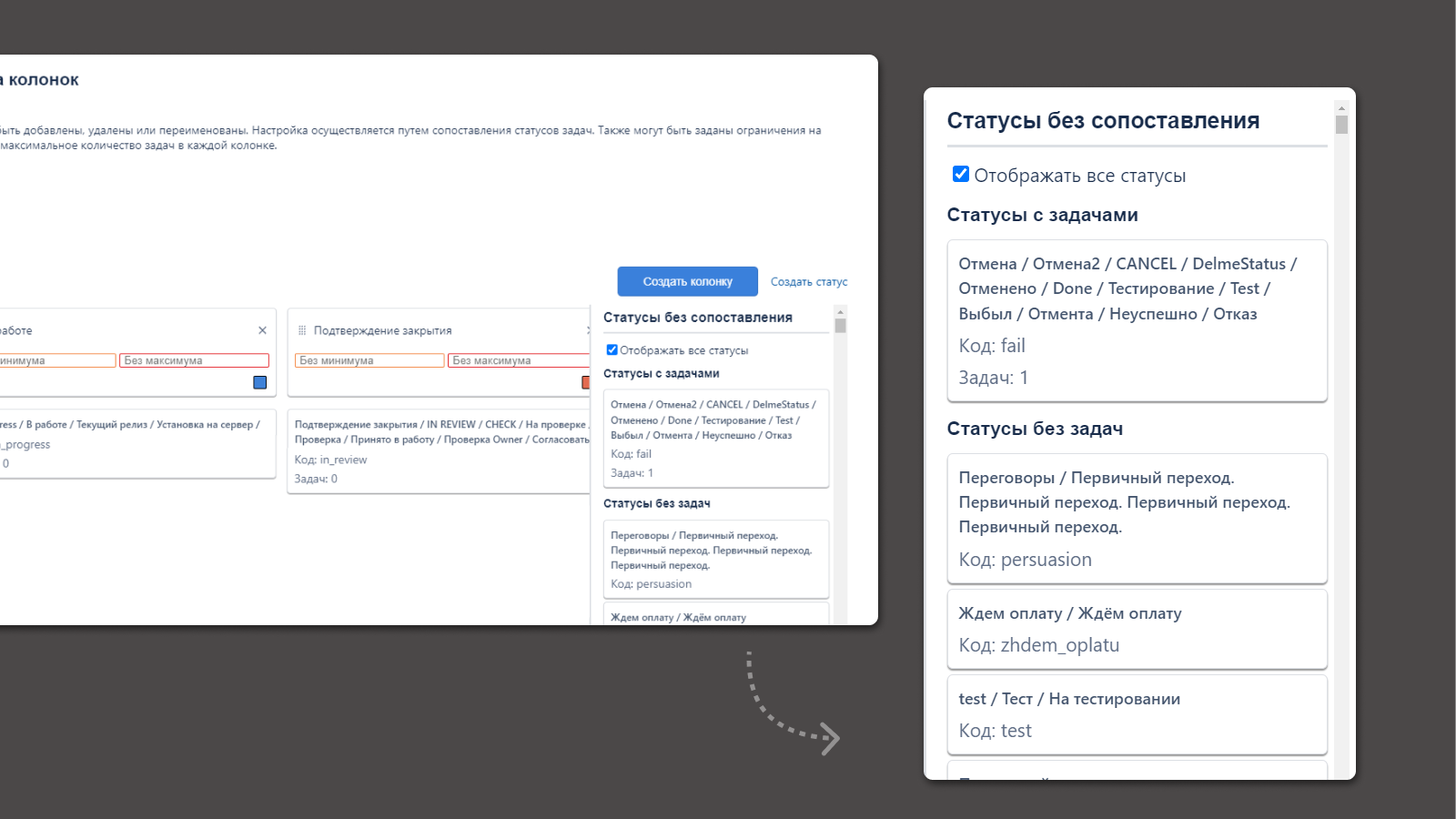Click the in_progress status card in В работе column
This screenshot has height=819, width=1456.
coord(137,443)
